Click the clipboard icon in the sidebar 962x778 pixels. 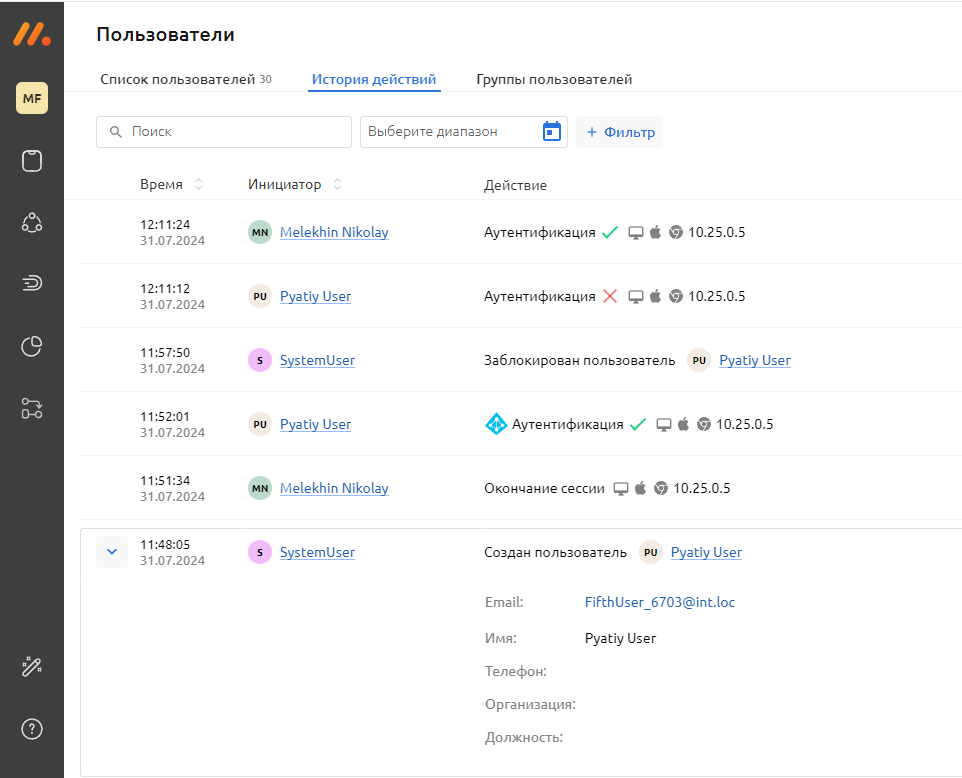coord(31,160)
